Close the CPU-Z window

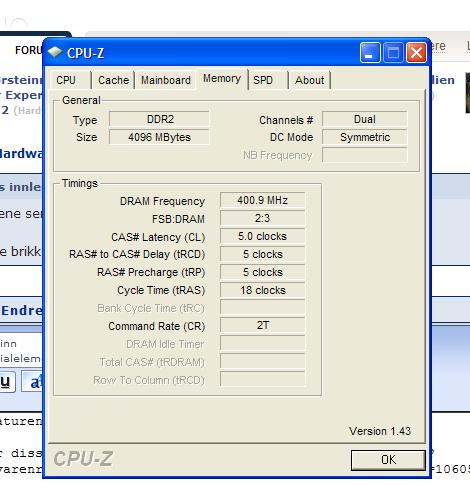[x=416, y=52]
